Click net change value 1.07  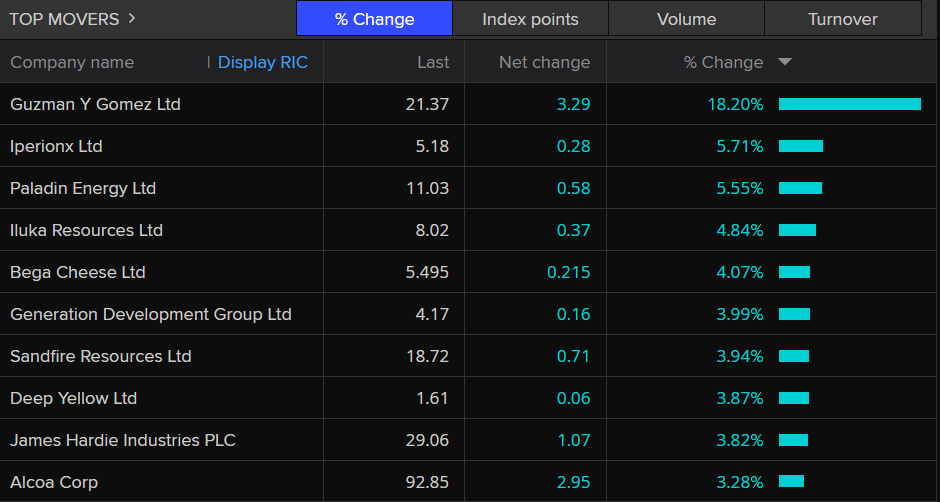(574, 440)
